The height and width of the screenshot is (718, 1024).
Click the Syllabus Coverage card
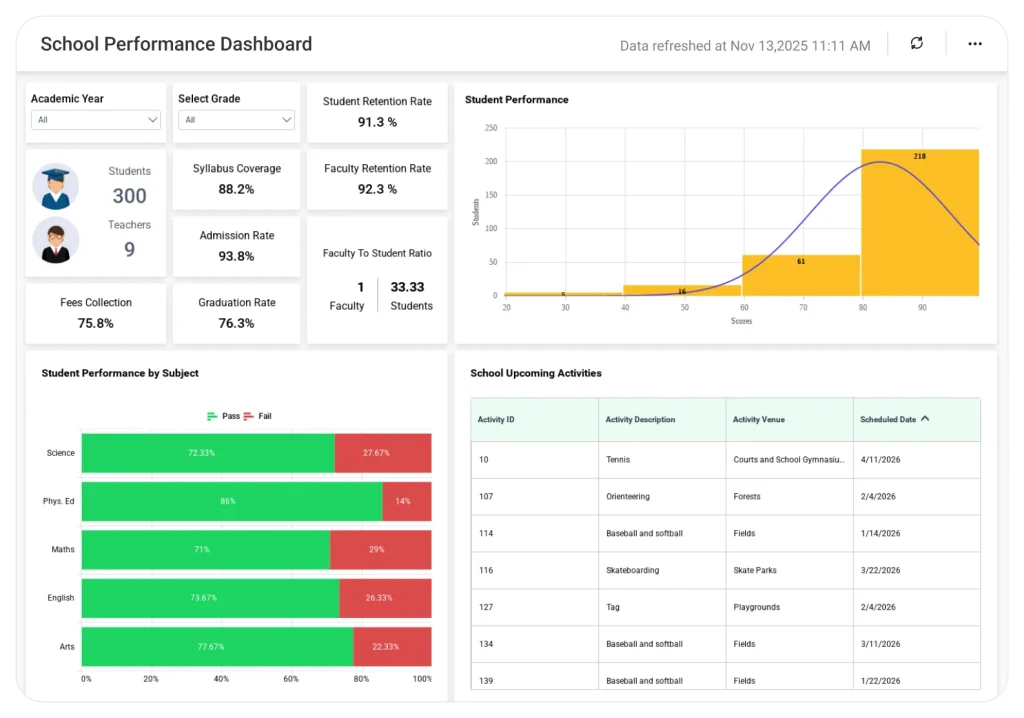pyautogui.click(x=236, y=179)
